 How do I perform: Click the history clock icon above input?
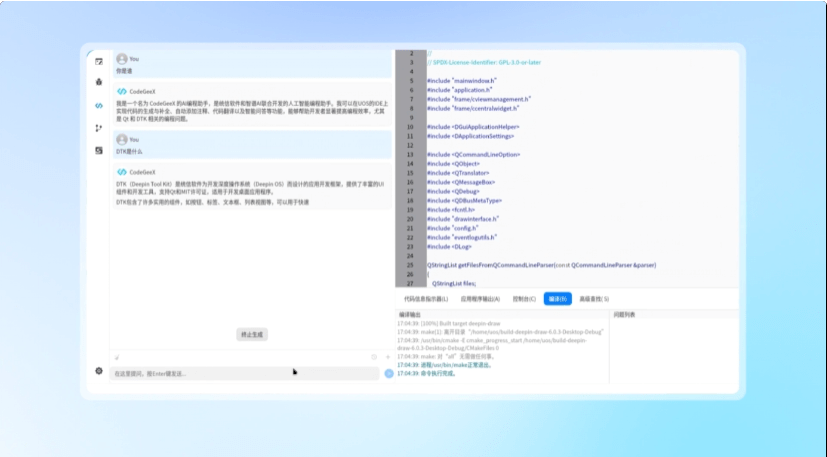click(x=374, y=357)
